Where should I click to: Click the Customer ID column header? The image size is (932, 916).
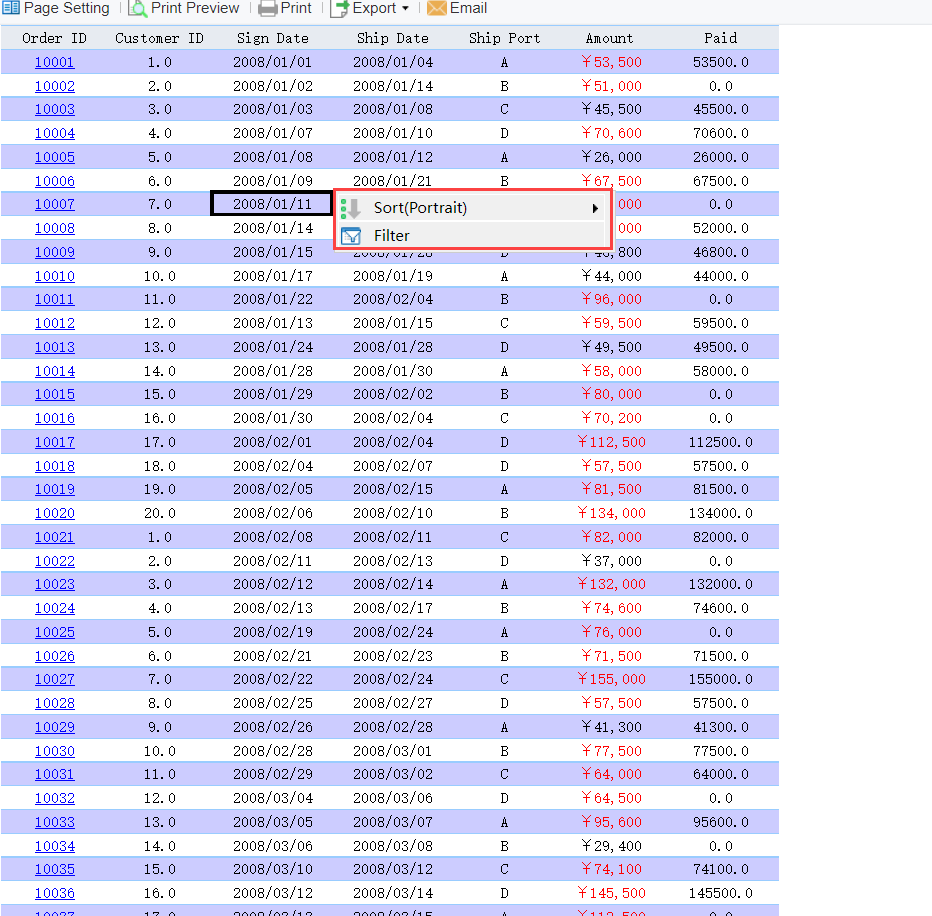pyautogui.click(x=159, y=38)
